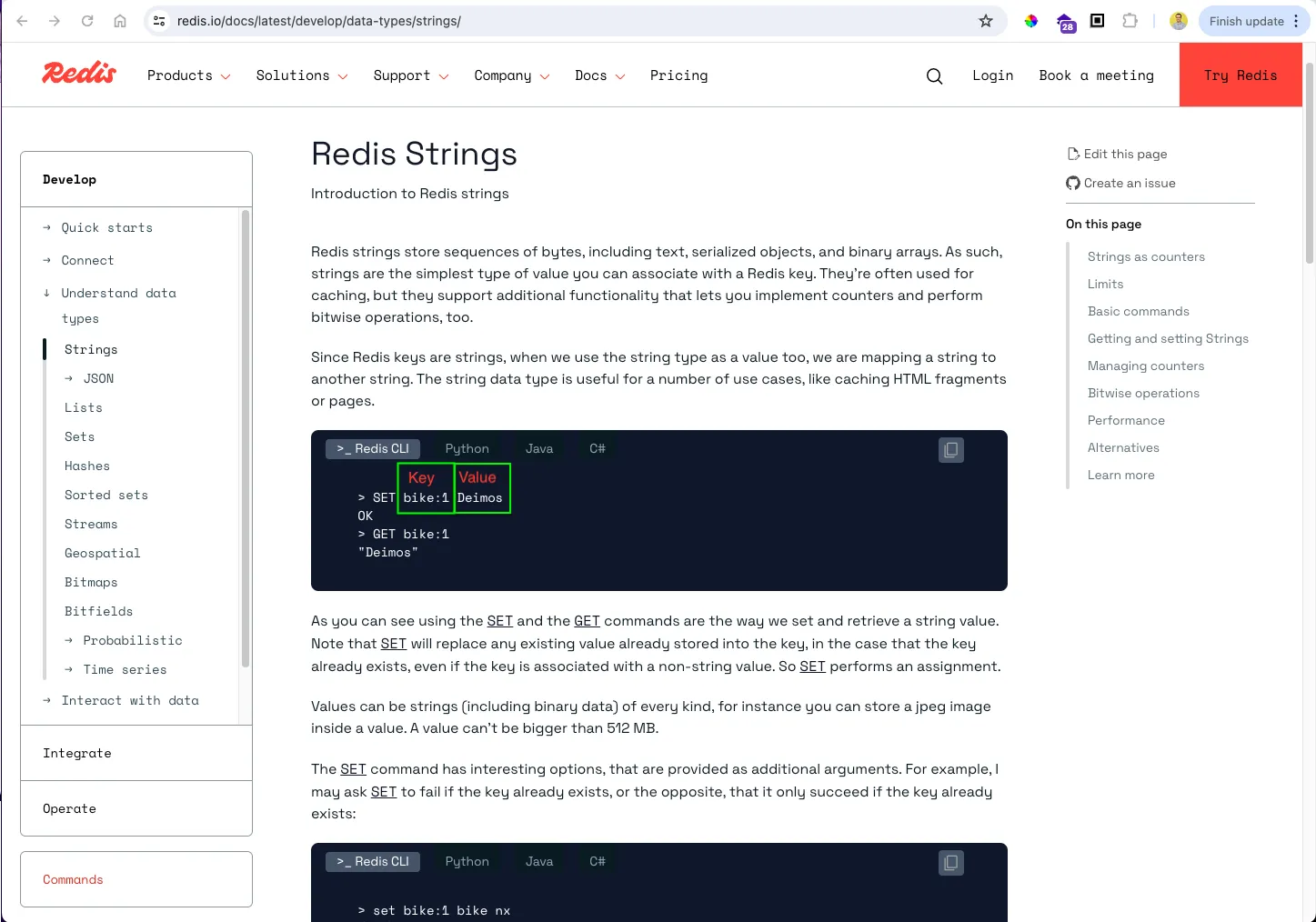Open site info icon in address bar
The height and width of the screenshot is (922, 1316).
[159, 21]
